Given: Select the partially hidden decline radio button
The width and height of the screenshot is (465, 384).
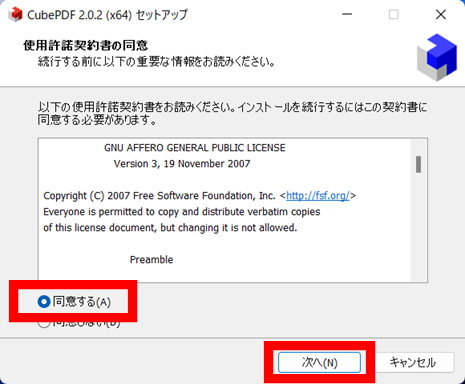Looking at the screenshot, I should 44,323.
